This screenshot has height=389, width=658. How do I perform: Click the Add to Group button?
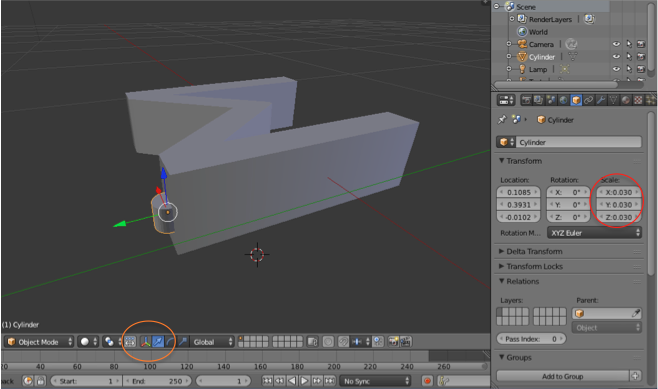[x=563, y=376]
